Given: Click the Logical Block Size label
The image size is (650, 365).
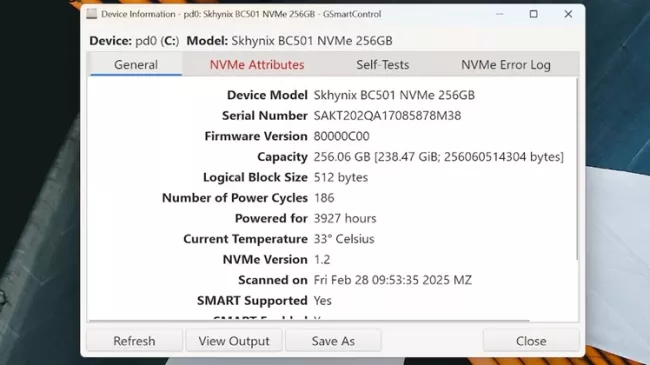Looking at the screenshot, I should [x=255, y=178].
